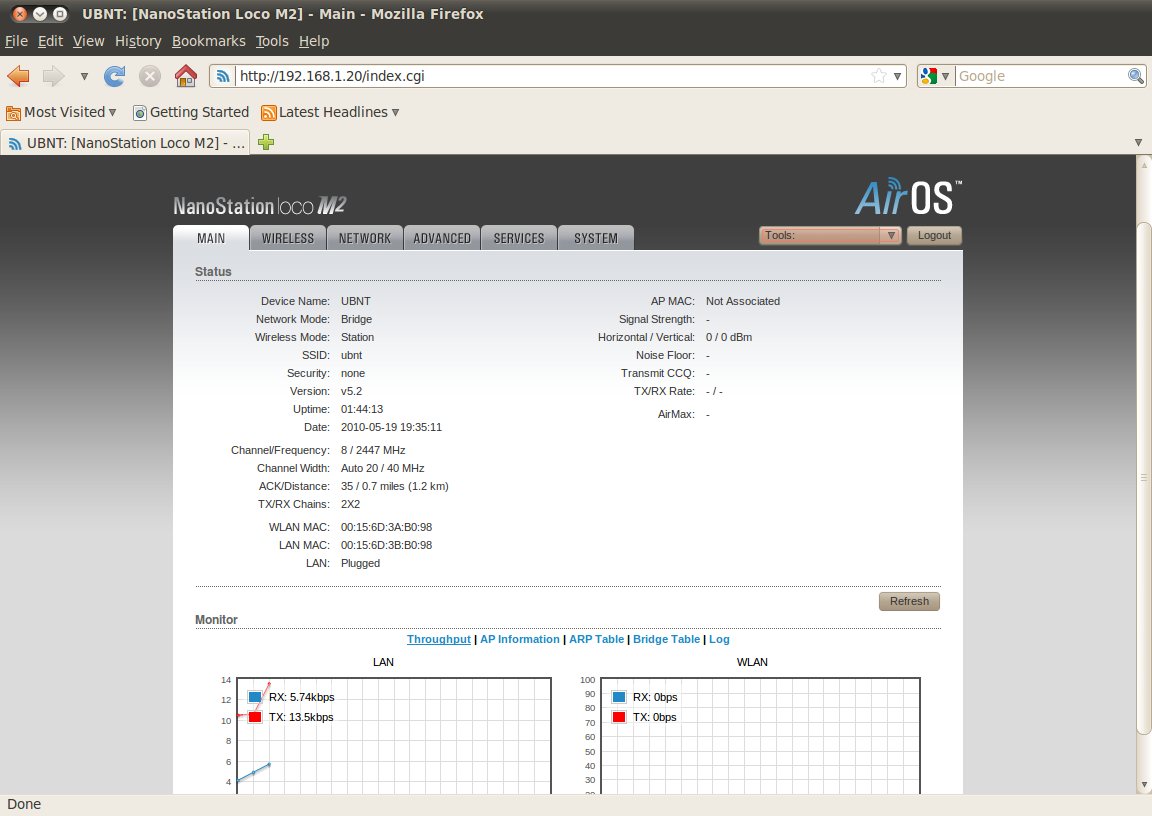Image resolution: width=1152 pixels, height=816 pixels.
Task: Open the ARP Table link
Action: click(x=596, y=639)
